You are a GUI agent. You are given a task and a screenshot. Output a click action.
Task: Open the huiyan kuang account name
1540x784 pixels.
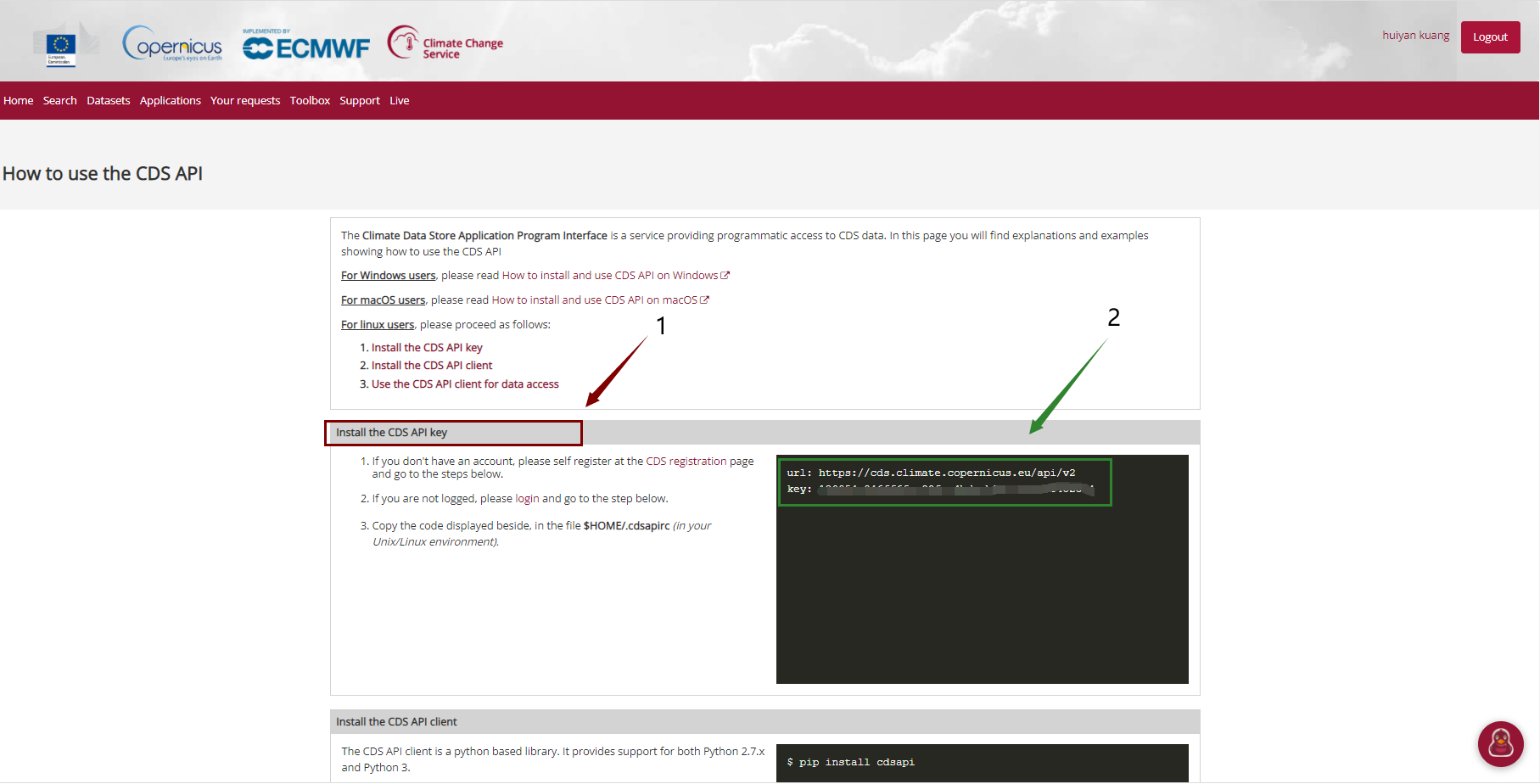(x=1414, y=35)
